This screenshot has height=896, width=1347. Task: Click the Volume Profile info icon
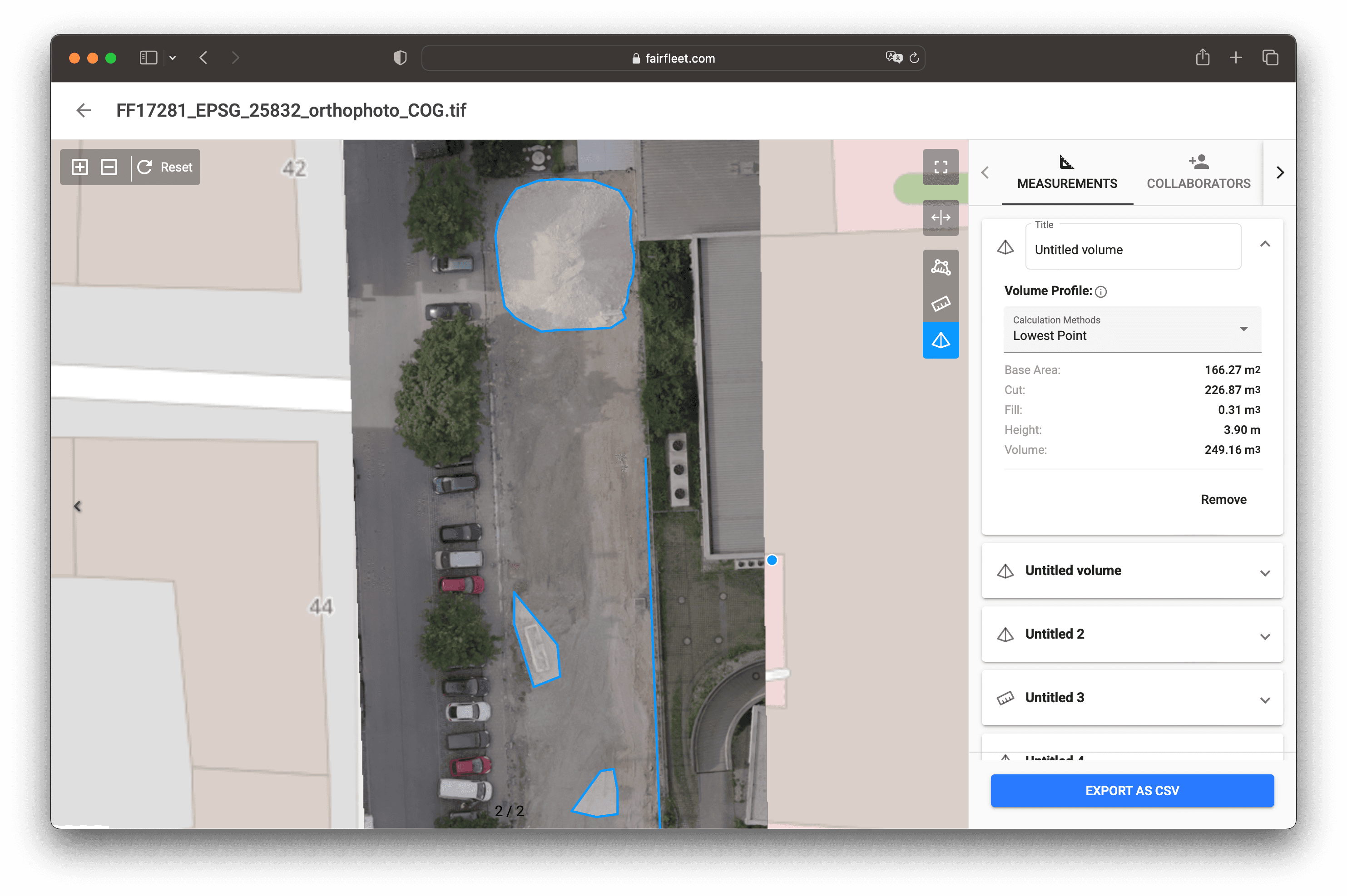coord(1100,292)
